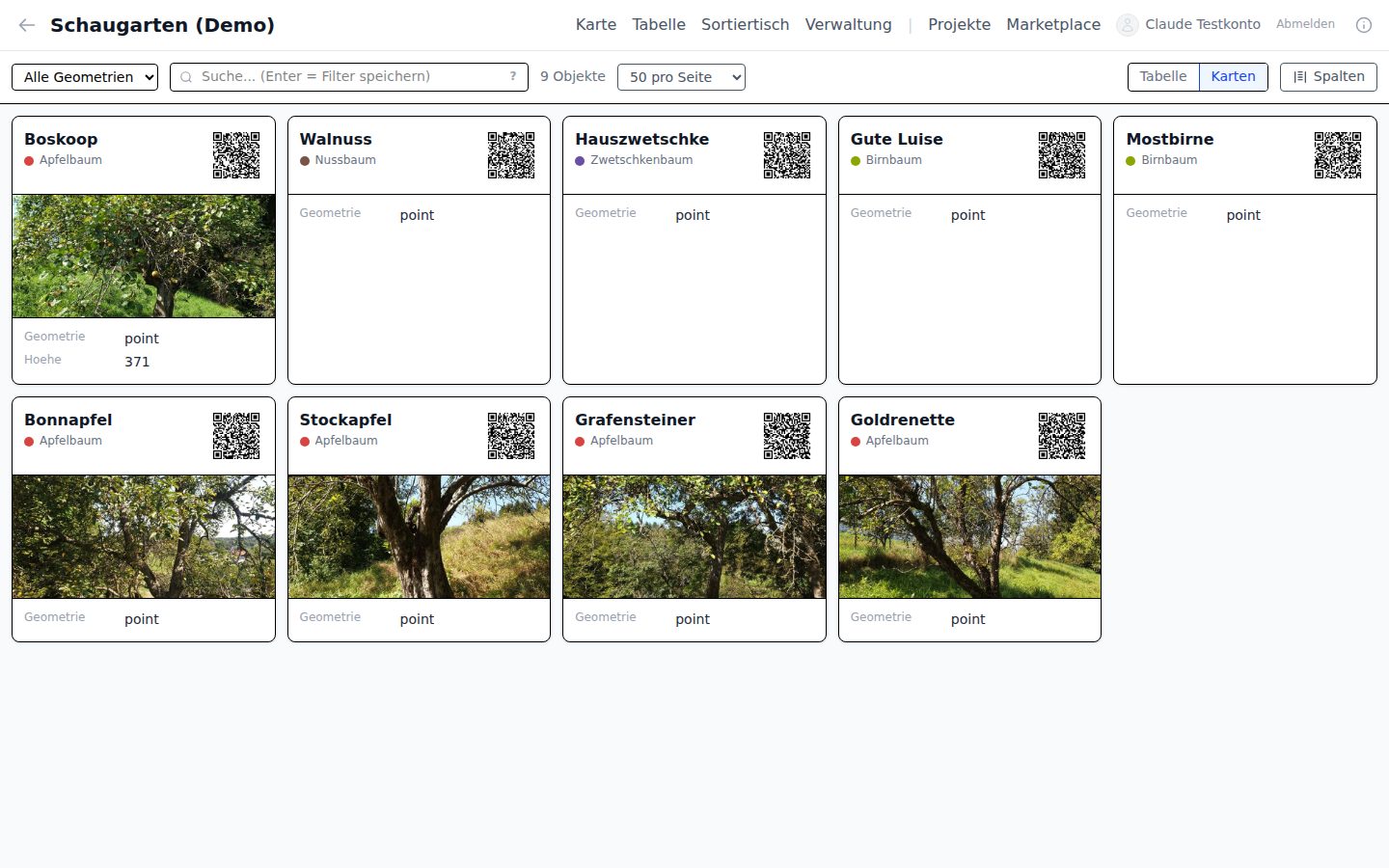Go to Tabelle in the top navigation

[x=659, y=25]
